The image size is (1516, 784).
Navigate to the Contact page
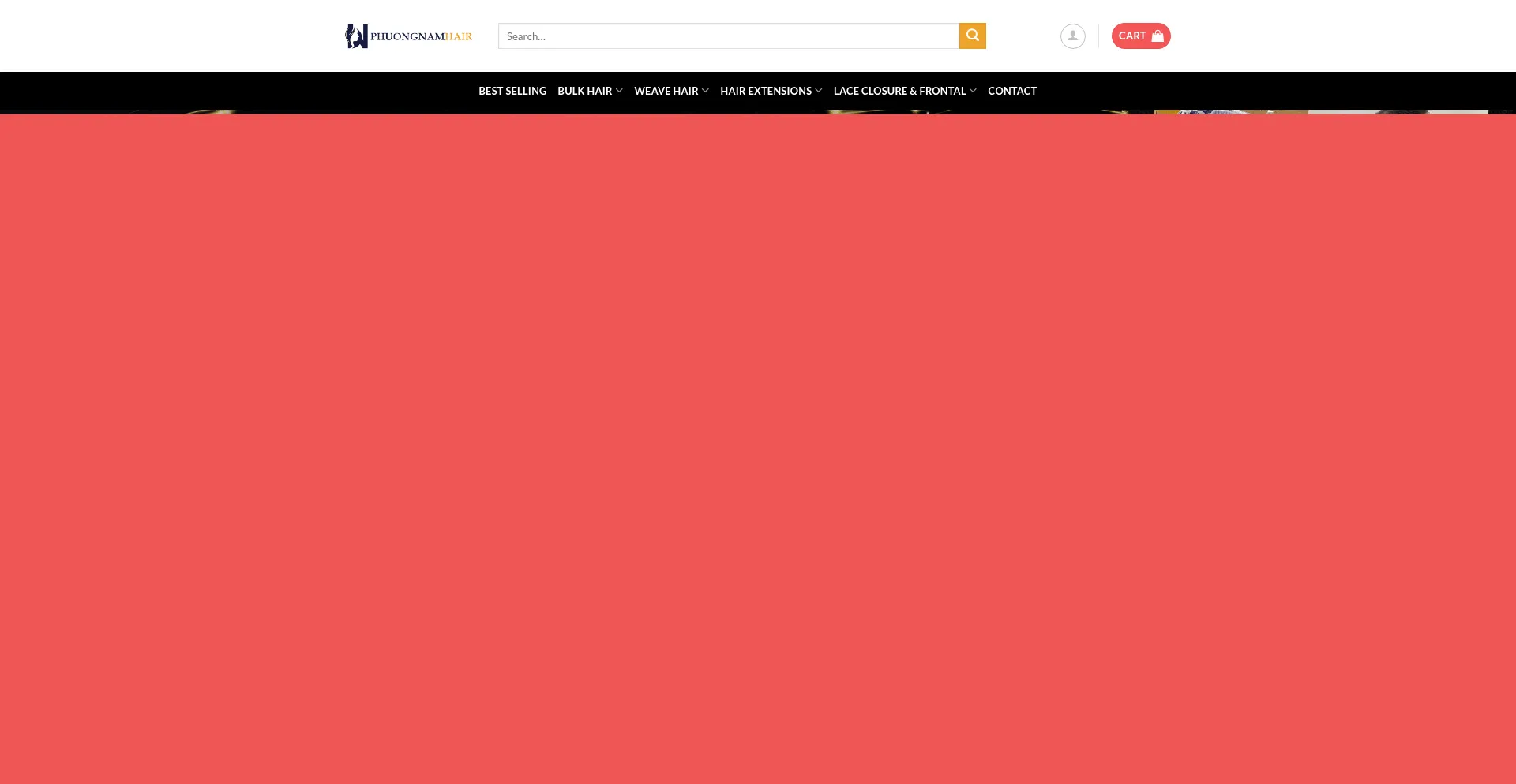pos(1011,91)
